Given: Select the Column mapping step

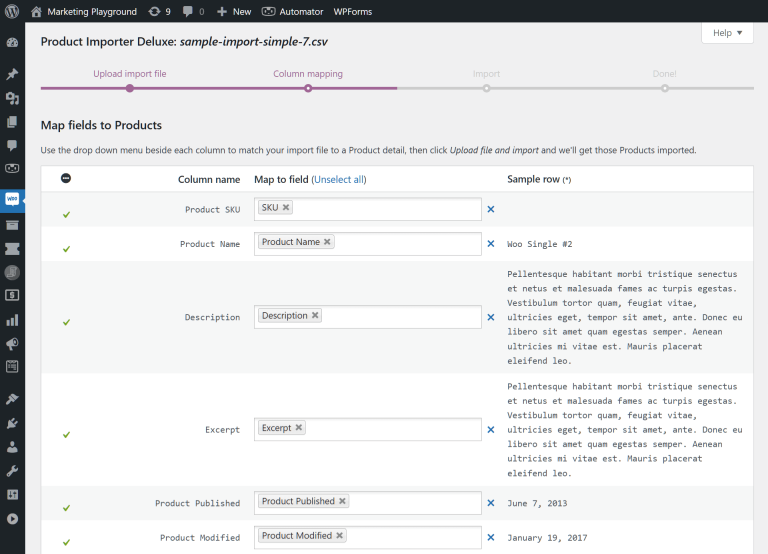Looking at the screenshot, I should (x=308, y=74).
